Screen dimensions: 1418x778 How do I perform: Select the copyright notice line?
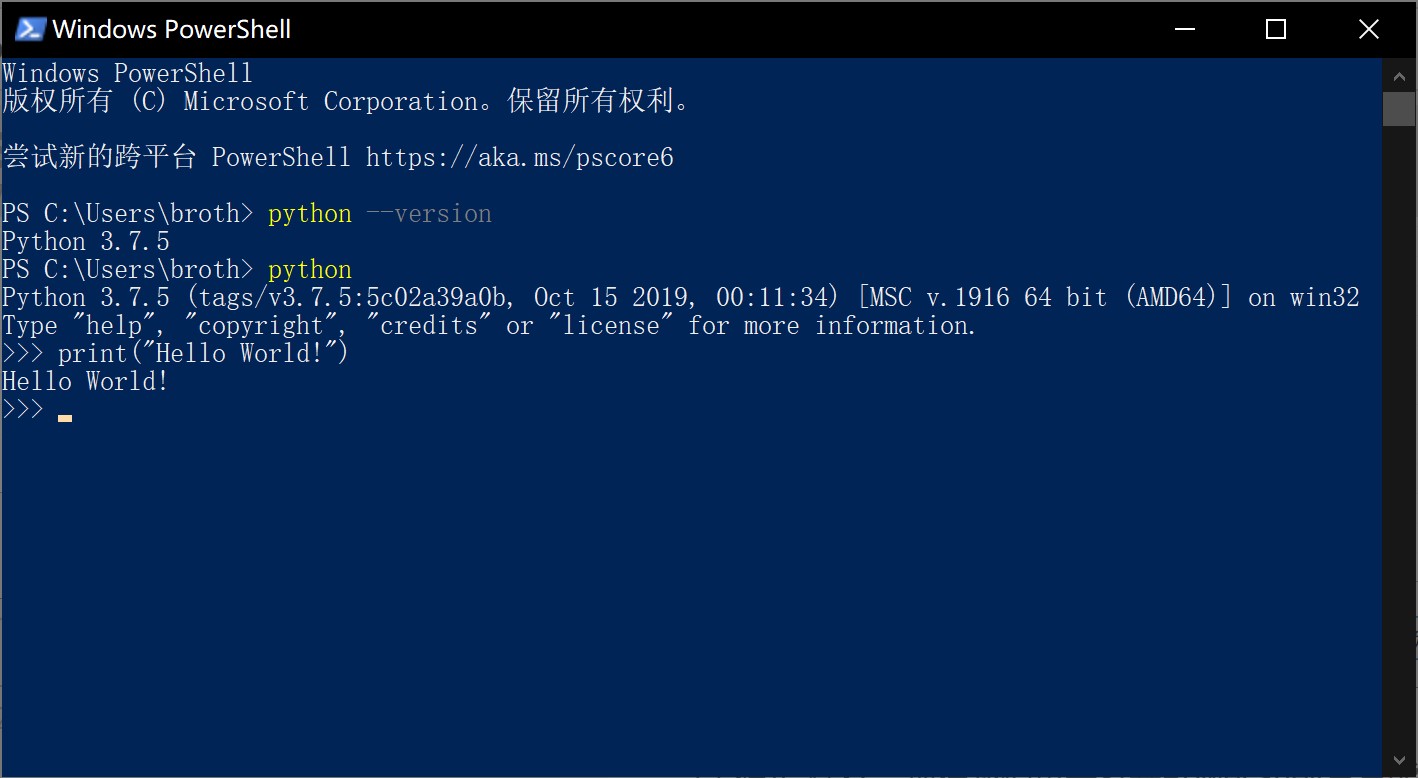345,100
